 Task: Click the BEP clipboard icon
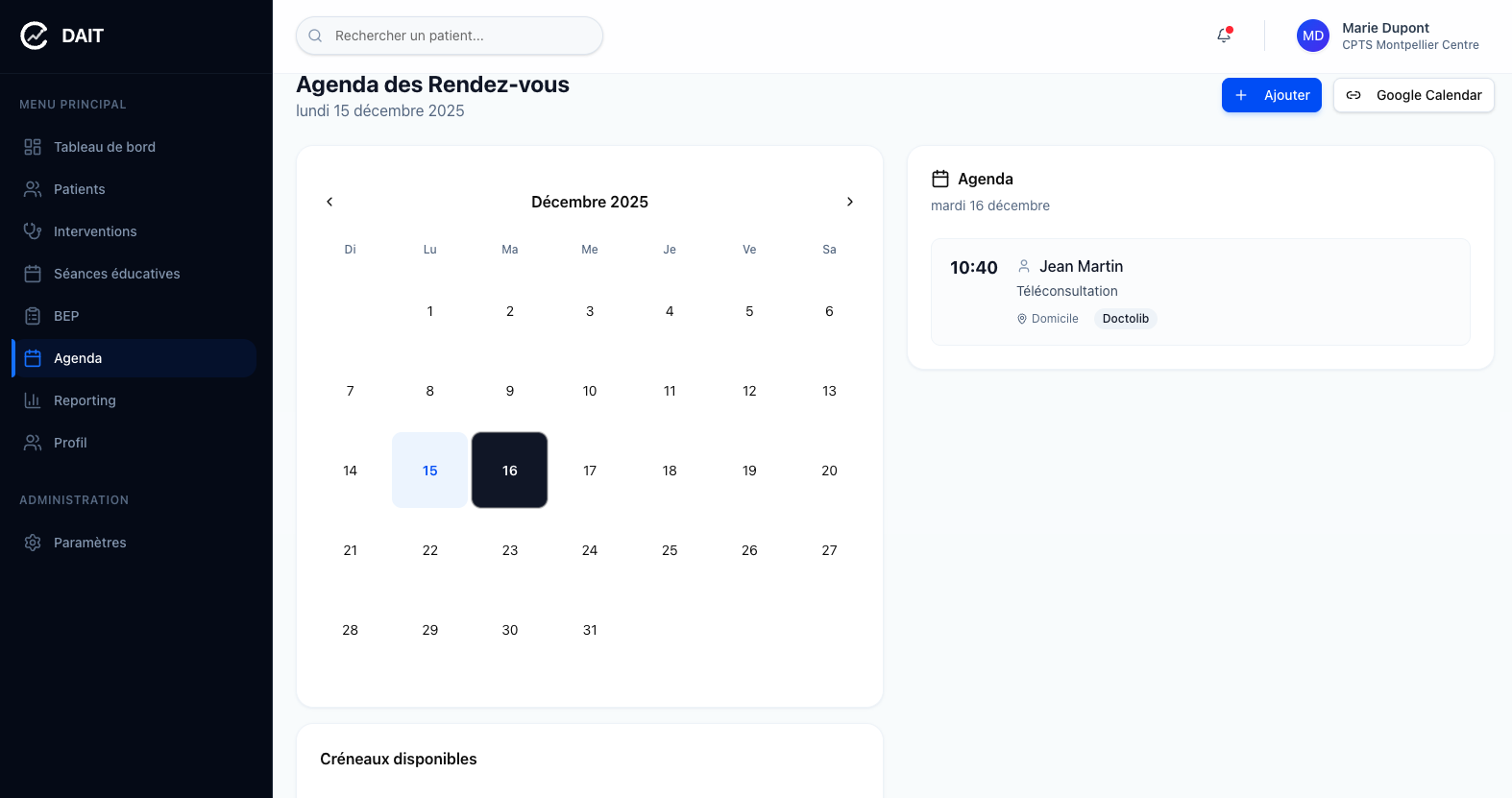(x=33, y=316)
